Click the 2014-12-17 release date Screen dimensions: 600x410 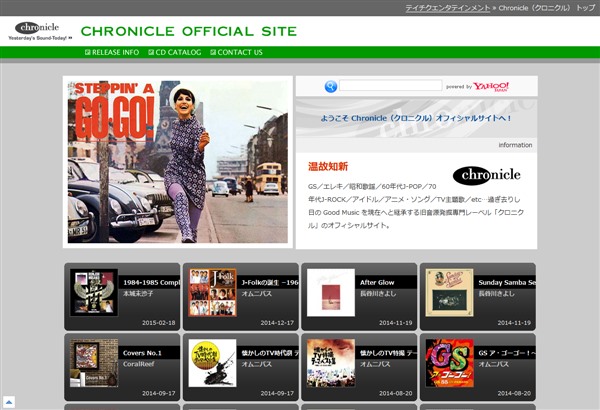[x=277, y=323]
